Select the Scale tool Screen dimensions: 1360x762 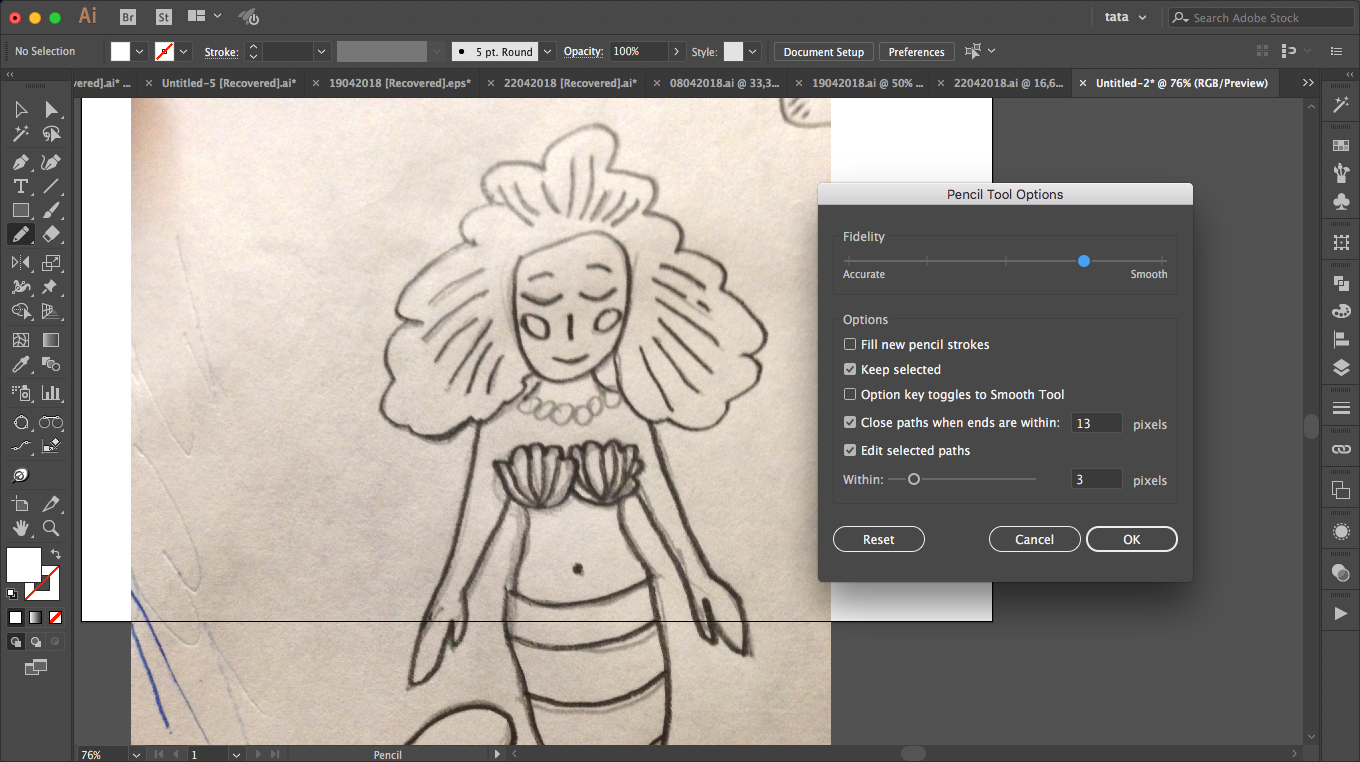coord(51,263)
